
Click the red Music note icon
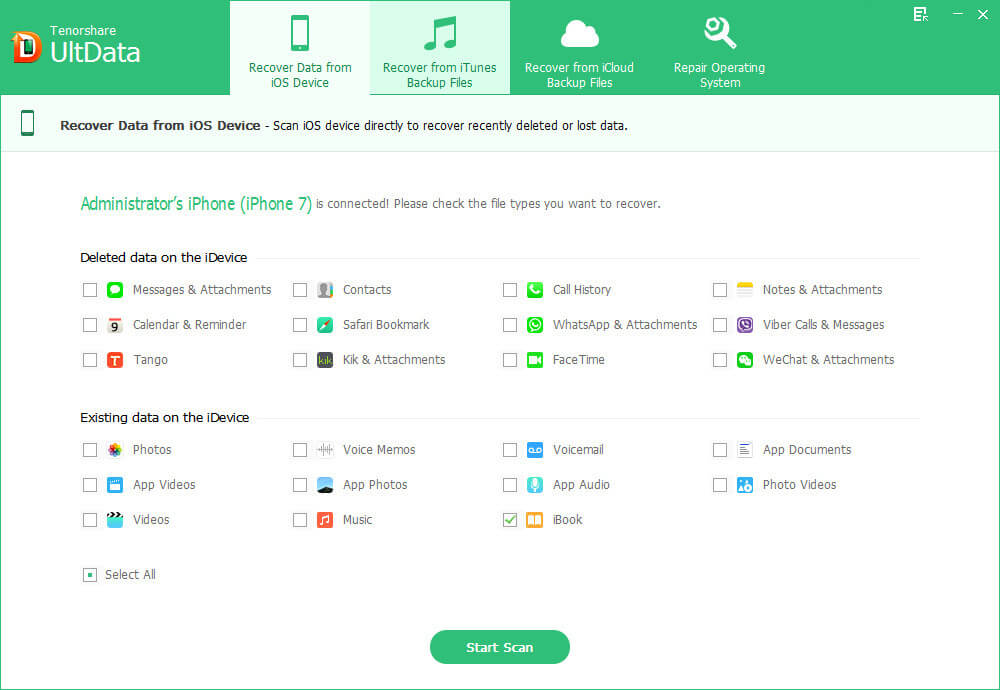click(325, 520)
